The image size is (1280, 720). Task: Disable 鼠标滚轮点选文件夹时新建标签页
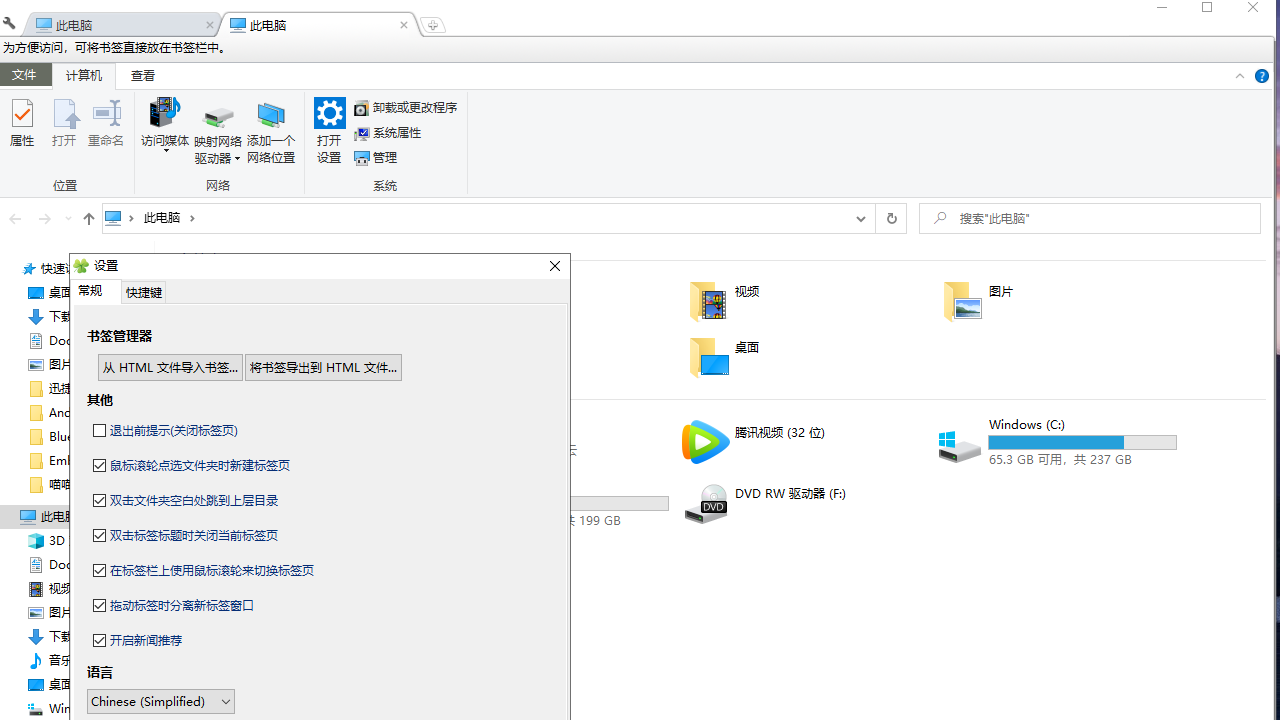coord(99,465)
